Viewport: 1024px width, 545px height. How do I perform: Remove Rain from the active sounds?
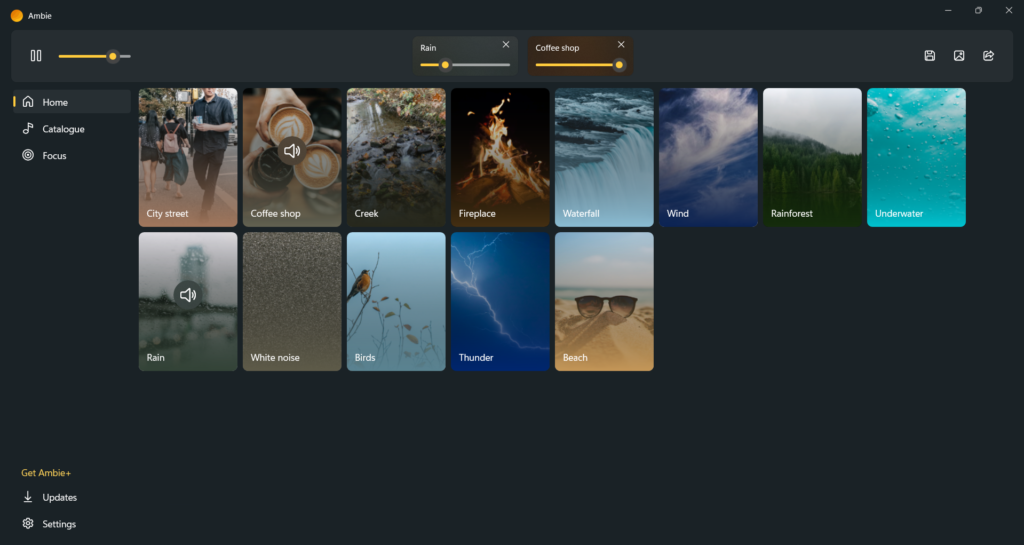pyautogui.click(x=505, y=45)
